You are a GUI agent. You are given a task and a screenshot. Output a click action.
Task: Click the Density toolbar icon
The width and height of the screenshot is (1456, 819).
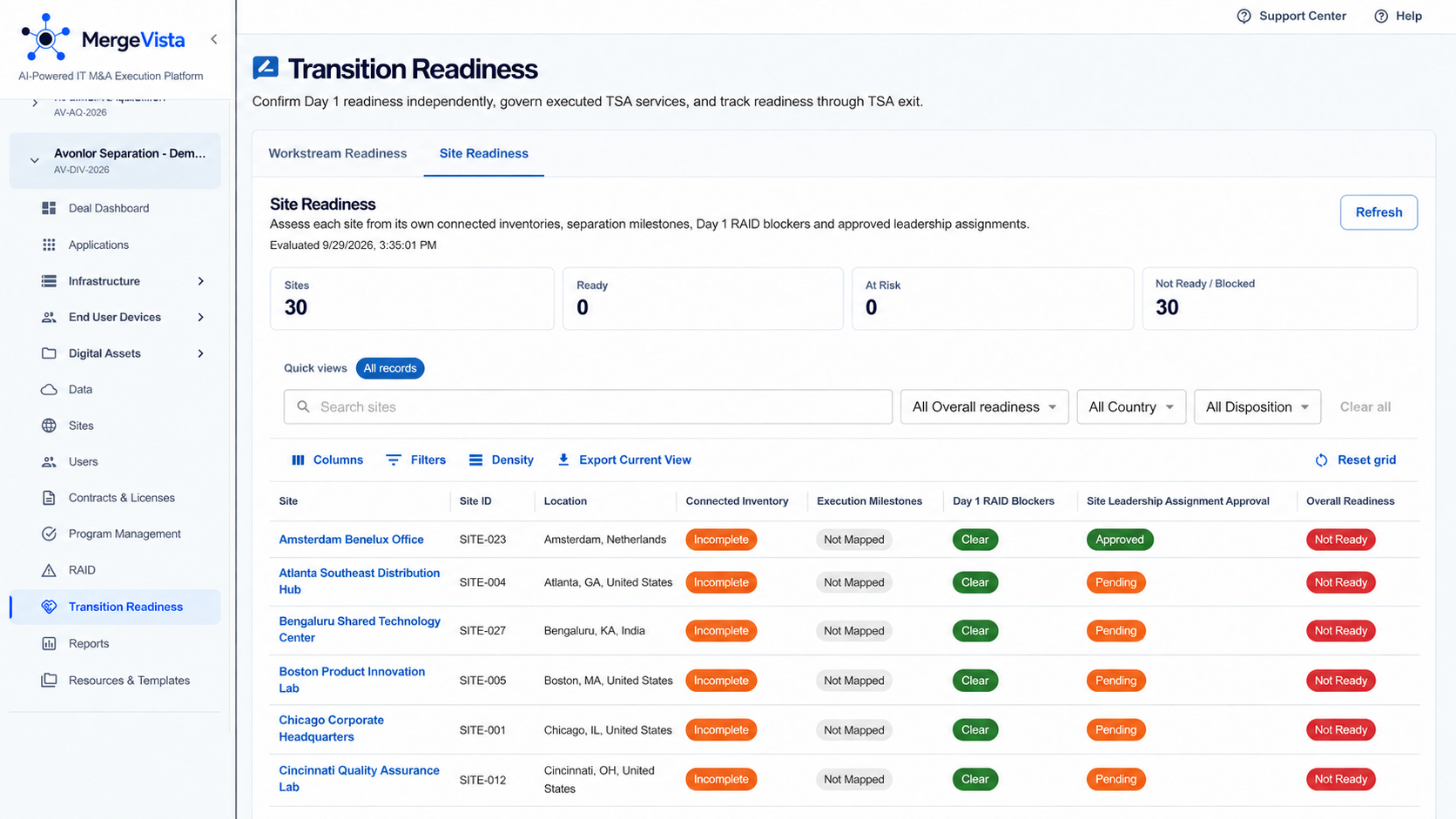pos(475,460)
